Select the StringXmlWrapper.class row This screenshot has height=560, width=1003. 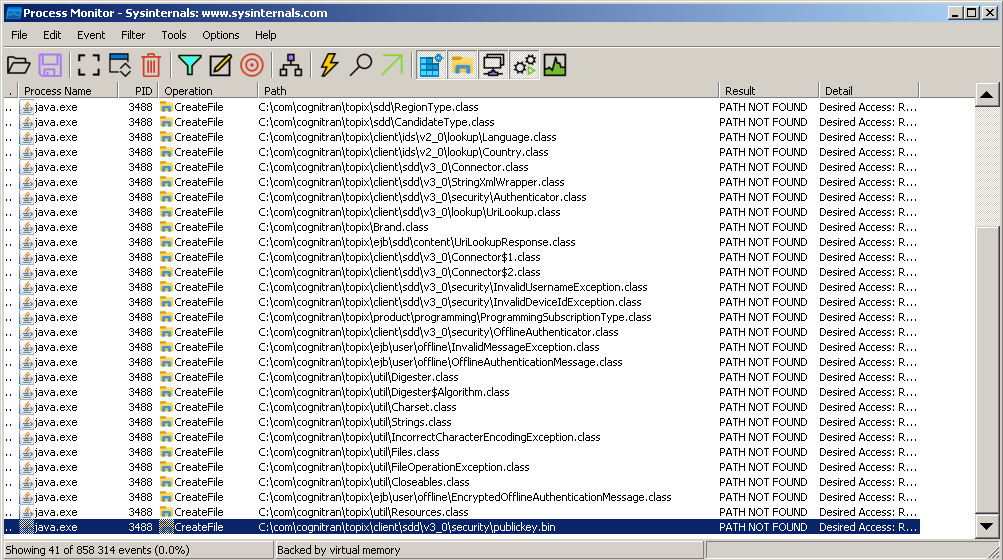(x=461, y=182)
